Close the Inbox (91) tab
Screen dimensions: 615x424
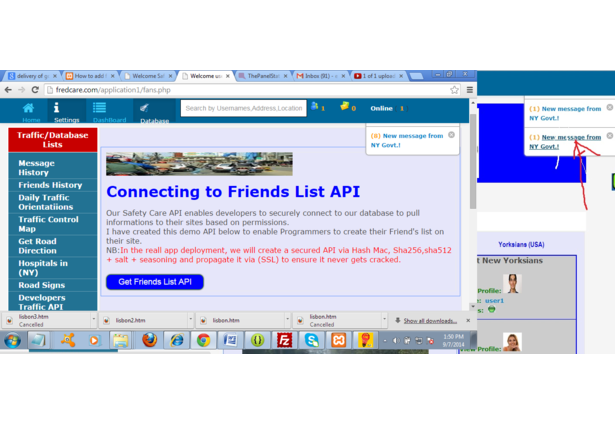[343, 76]
